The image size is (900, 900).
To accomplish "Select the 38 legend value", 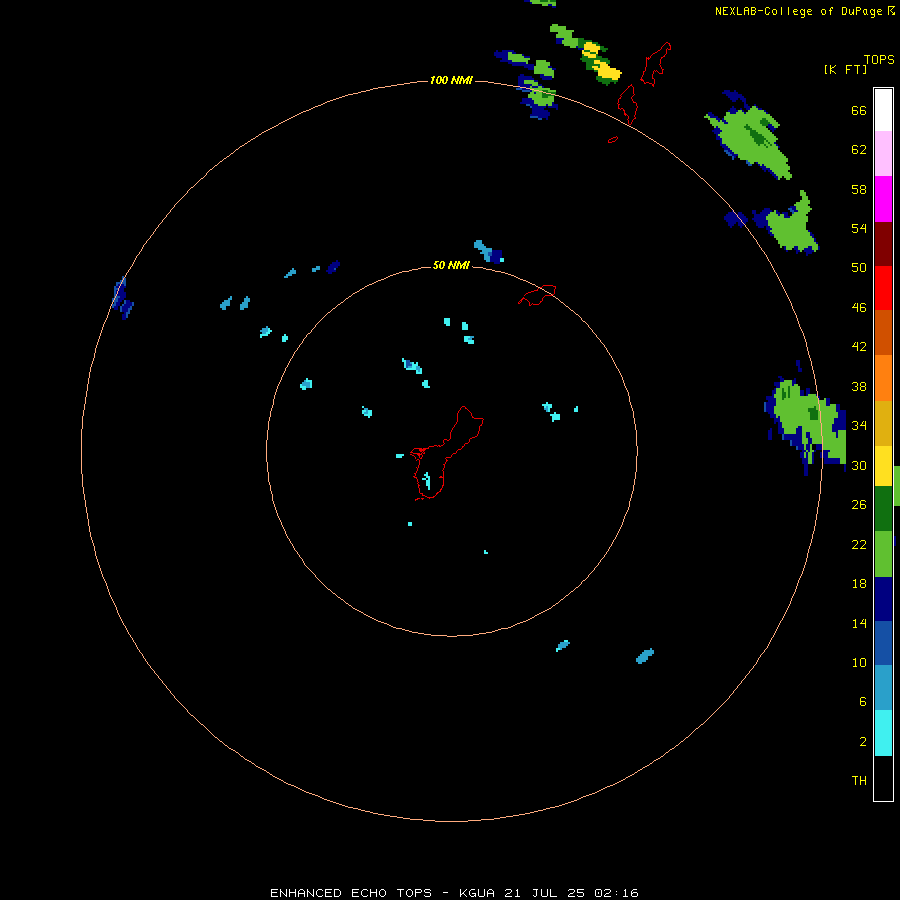I will tap(859, 386).
